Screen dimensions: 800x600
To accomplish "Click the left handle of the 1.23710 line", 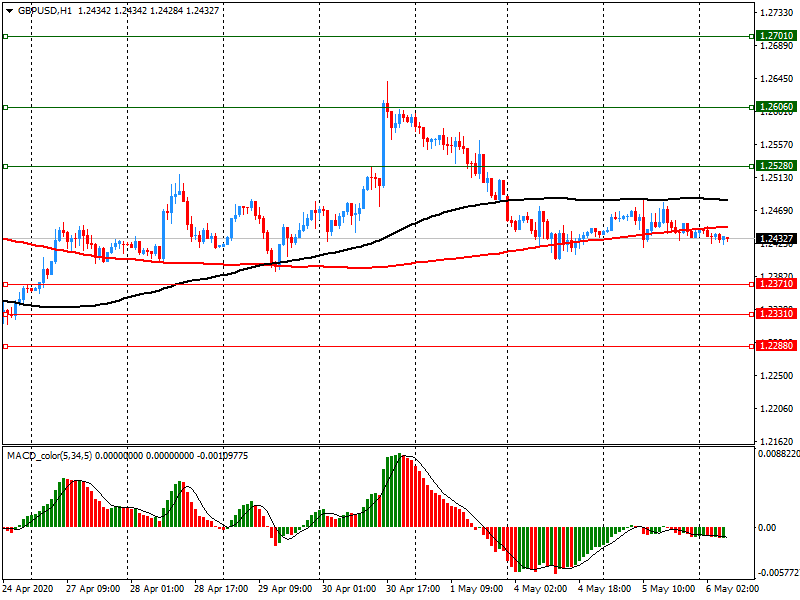I will point(6,285).
